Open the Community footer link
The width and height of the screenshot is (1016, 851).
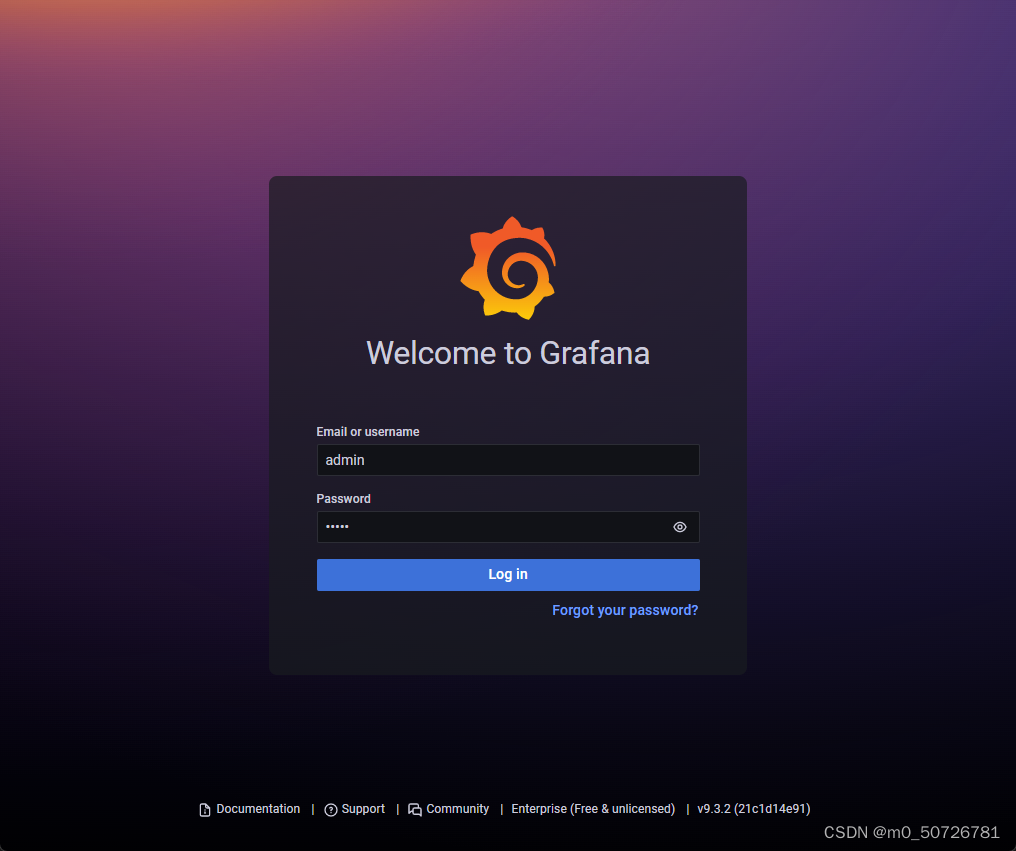pos(457,809)
